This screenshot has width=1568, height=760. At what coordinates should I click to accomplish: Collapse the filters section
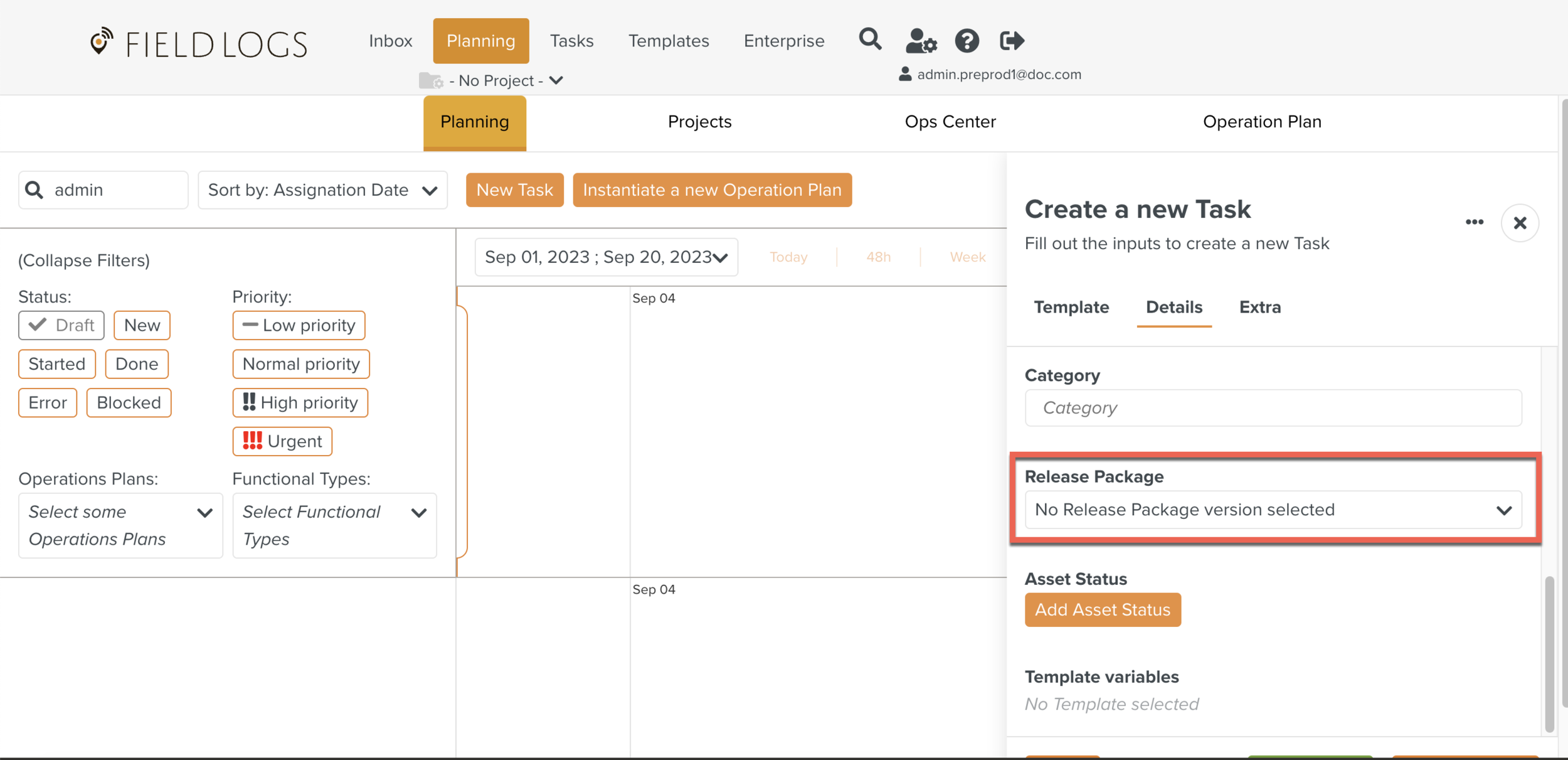(x=84, y=260)
